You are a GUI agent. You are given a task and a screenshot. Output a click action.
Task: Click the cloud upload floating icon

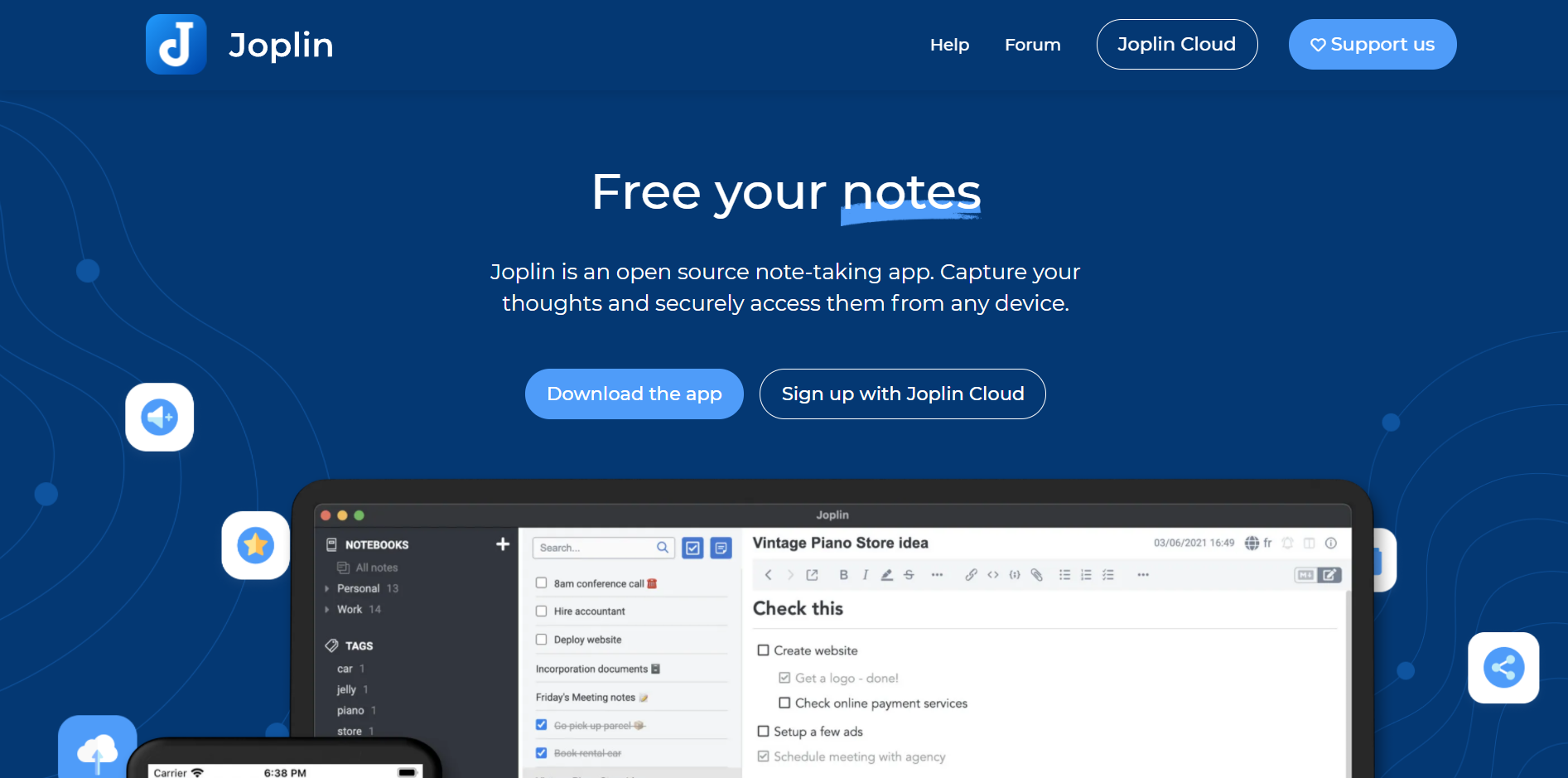point(98,750)
